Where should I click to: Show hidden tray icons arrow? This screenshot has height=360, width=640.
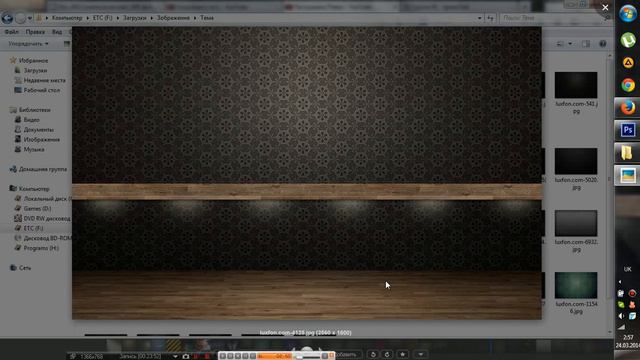tap(620, 282)
